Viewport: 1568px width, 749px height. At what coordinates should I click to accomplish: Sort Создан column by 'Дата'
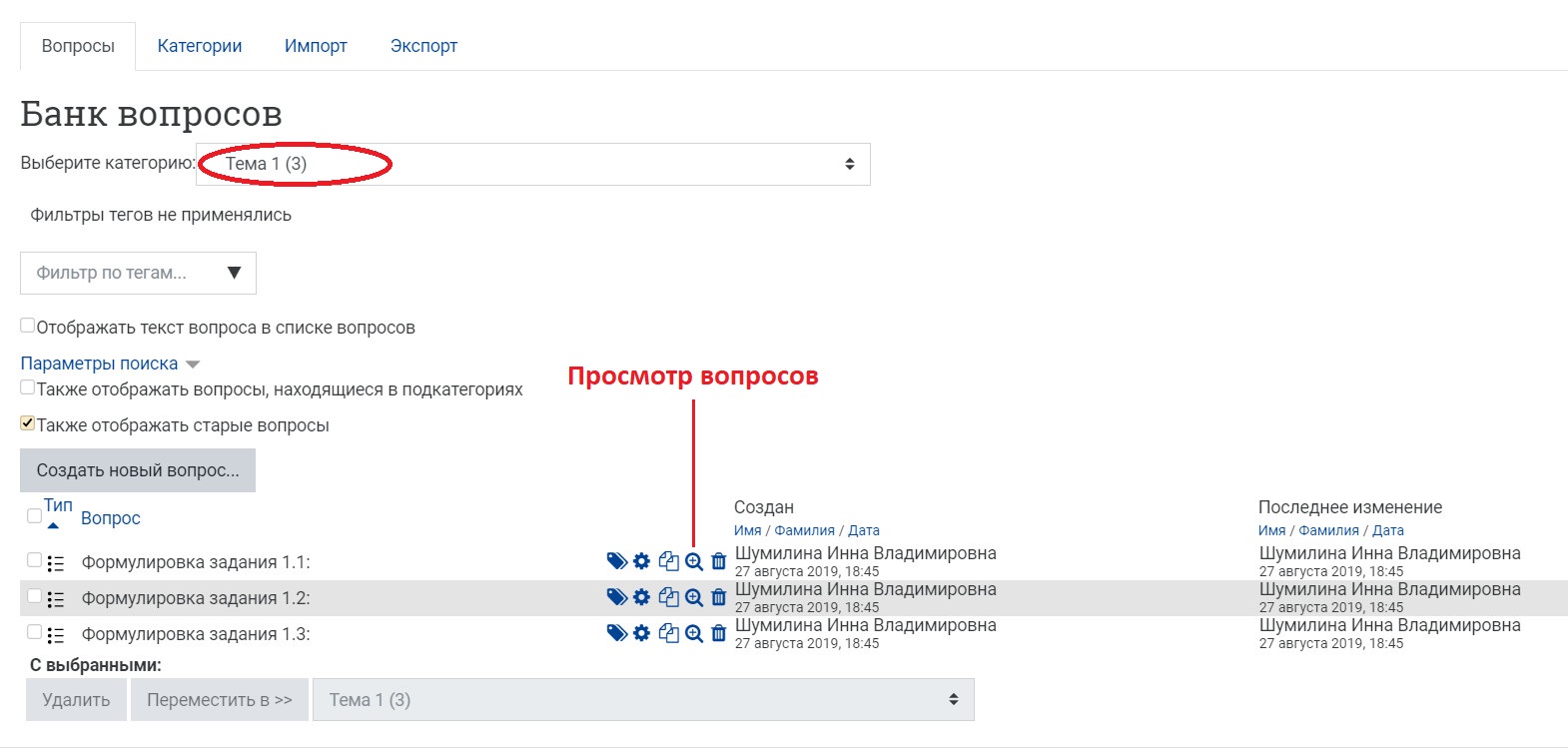[864, 530]
